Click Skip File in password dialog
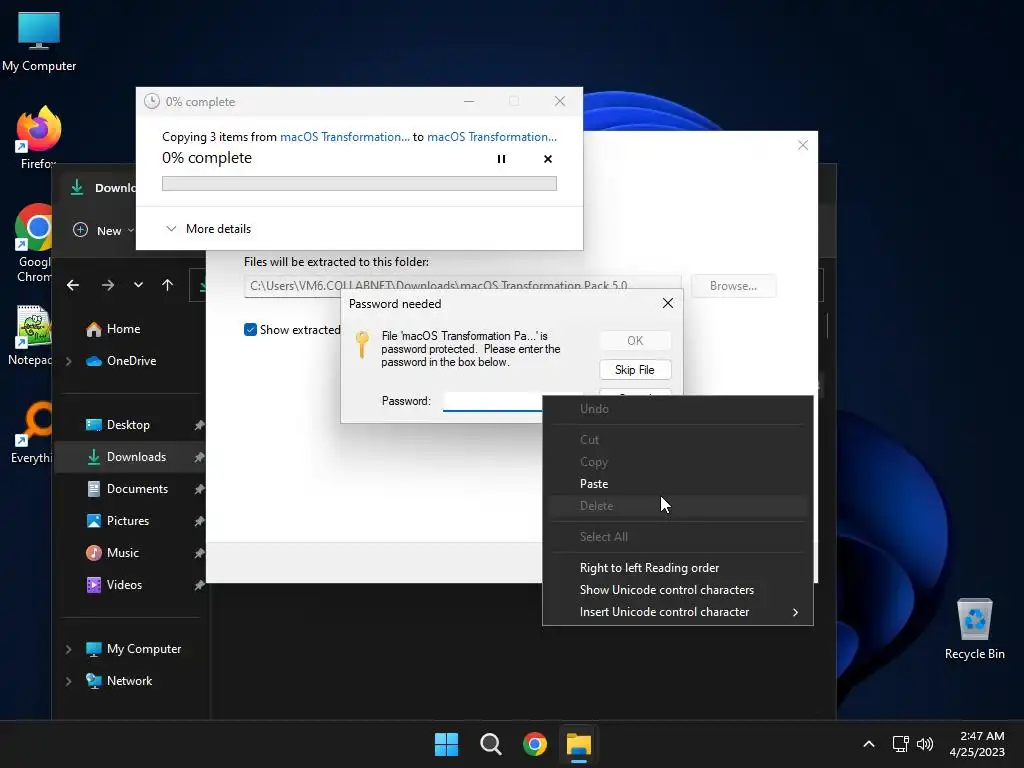 [x=635, y=370]
